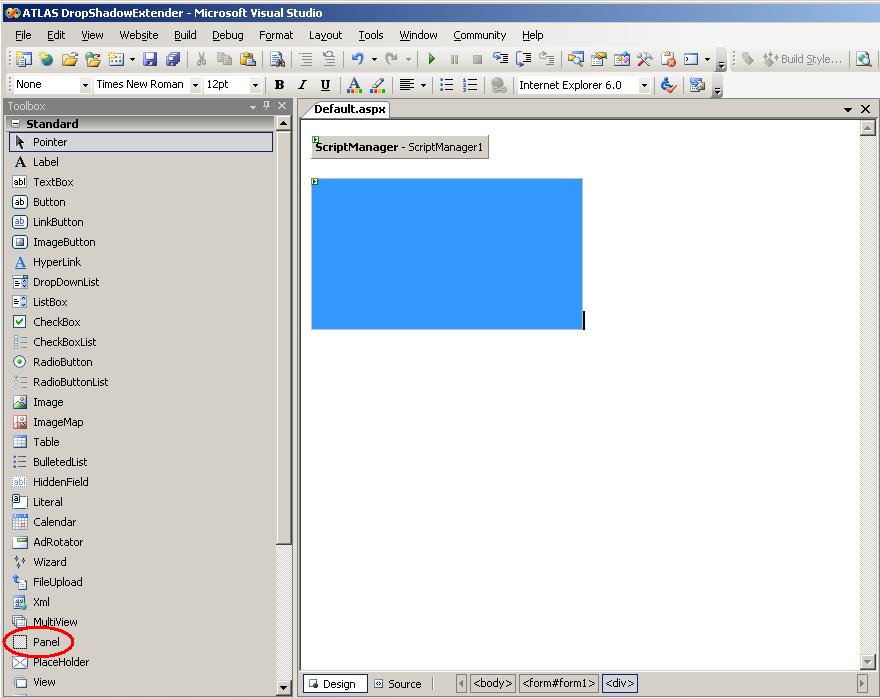
Task: Select the <body> tag in breadcrumb
Action: tap(492, 684)
